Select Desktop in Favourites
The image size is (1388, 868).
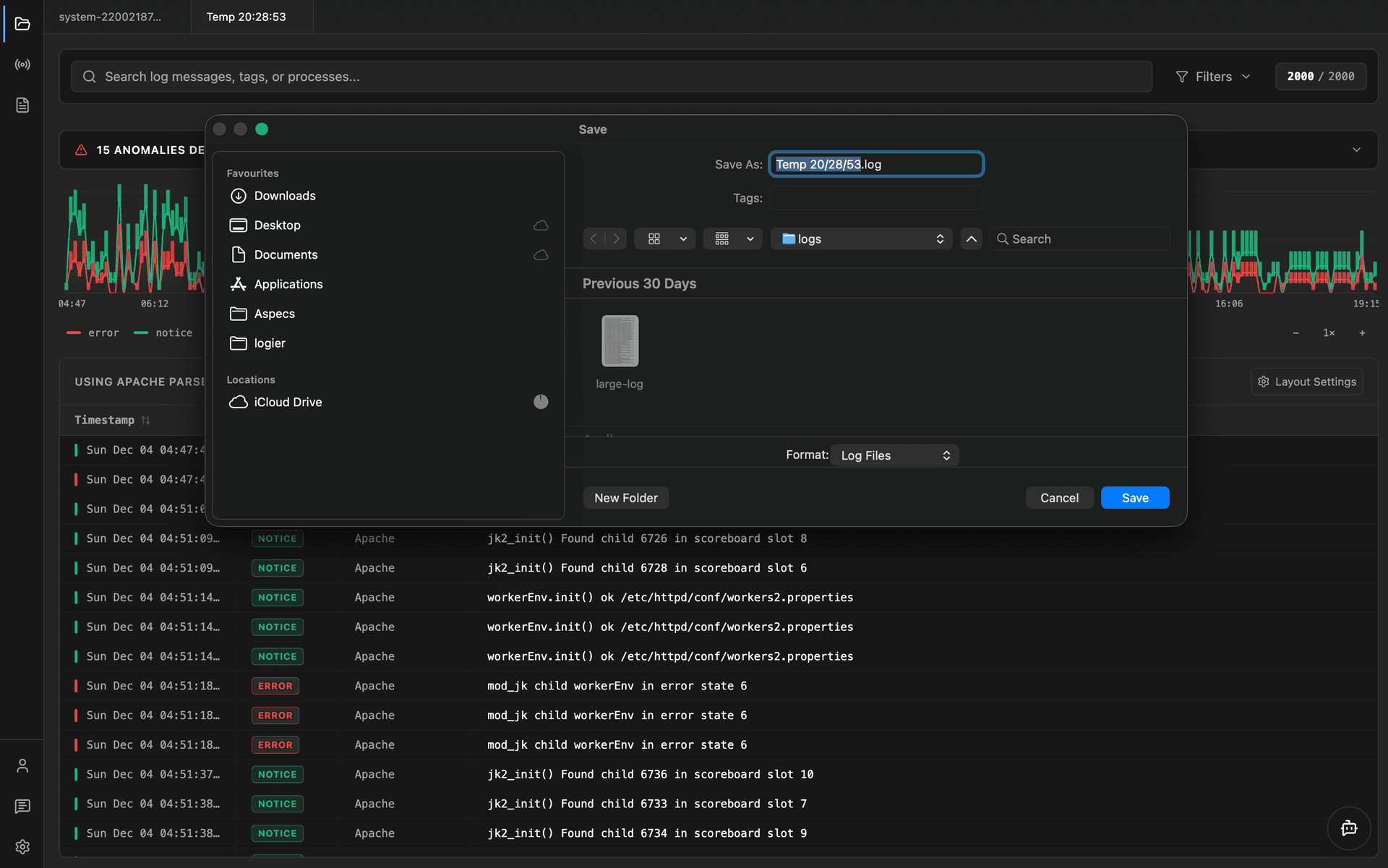[388, 225]
